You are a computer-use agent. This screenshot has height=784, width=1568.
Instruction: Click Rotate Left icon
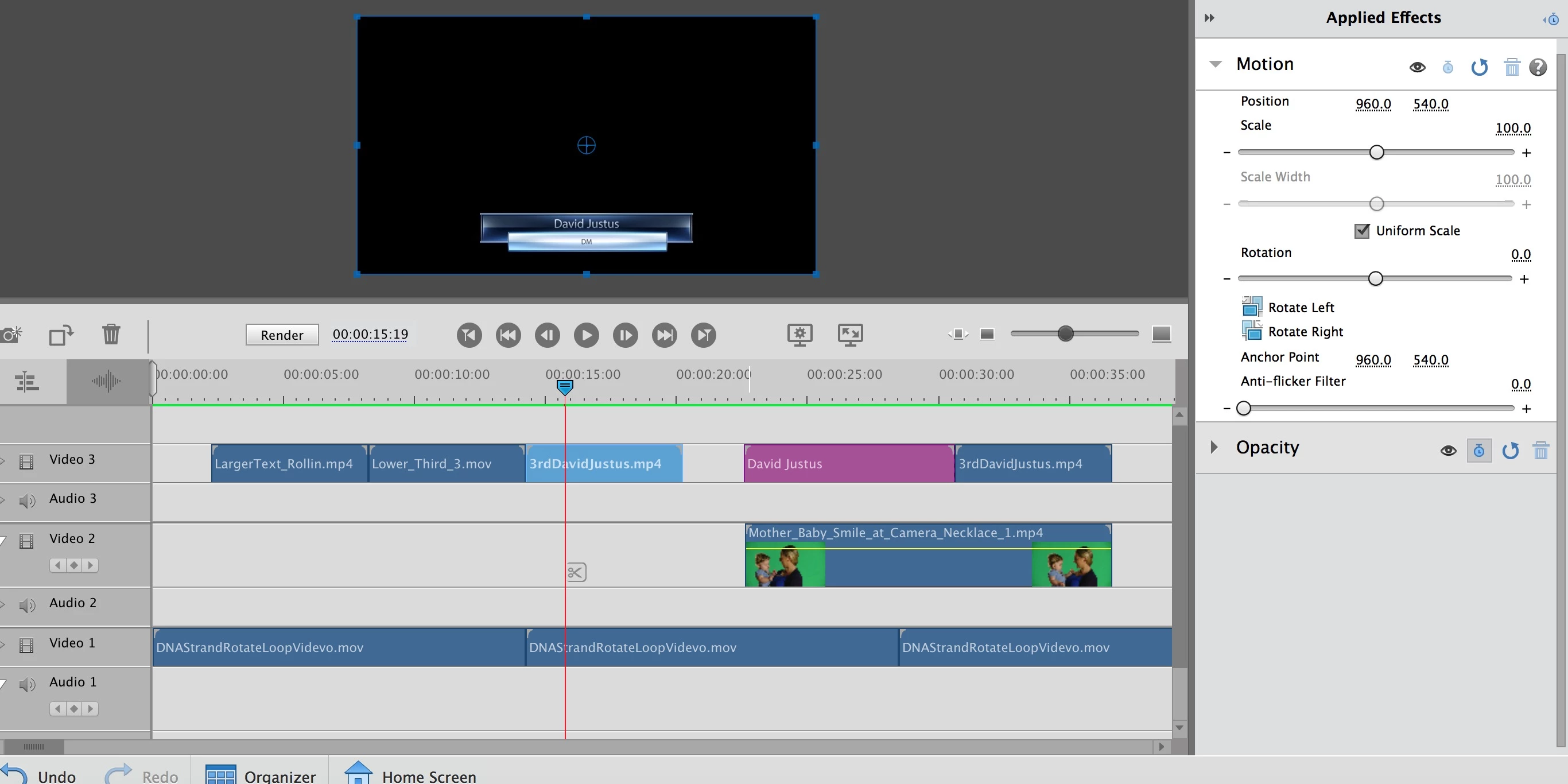pyautogui.click(x=1252, y=307)
